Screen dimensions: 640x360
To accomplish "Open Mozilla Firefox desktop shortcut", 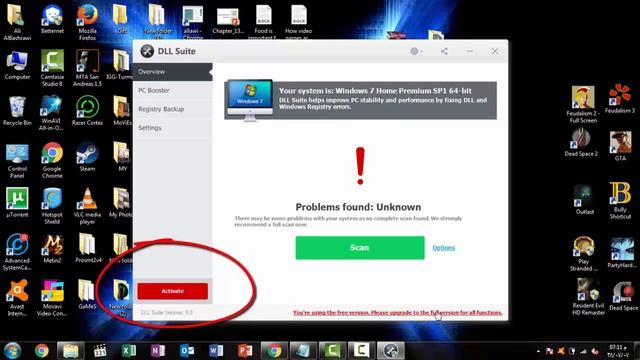I will (87, 22).
